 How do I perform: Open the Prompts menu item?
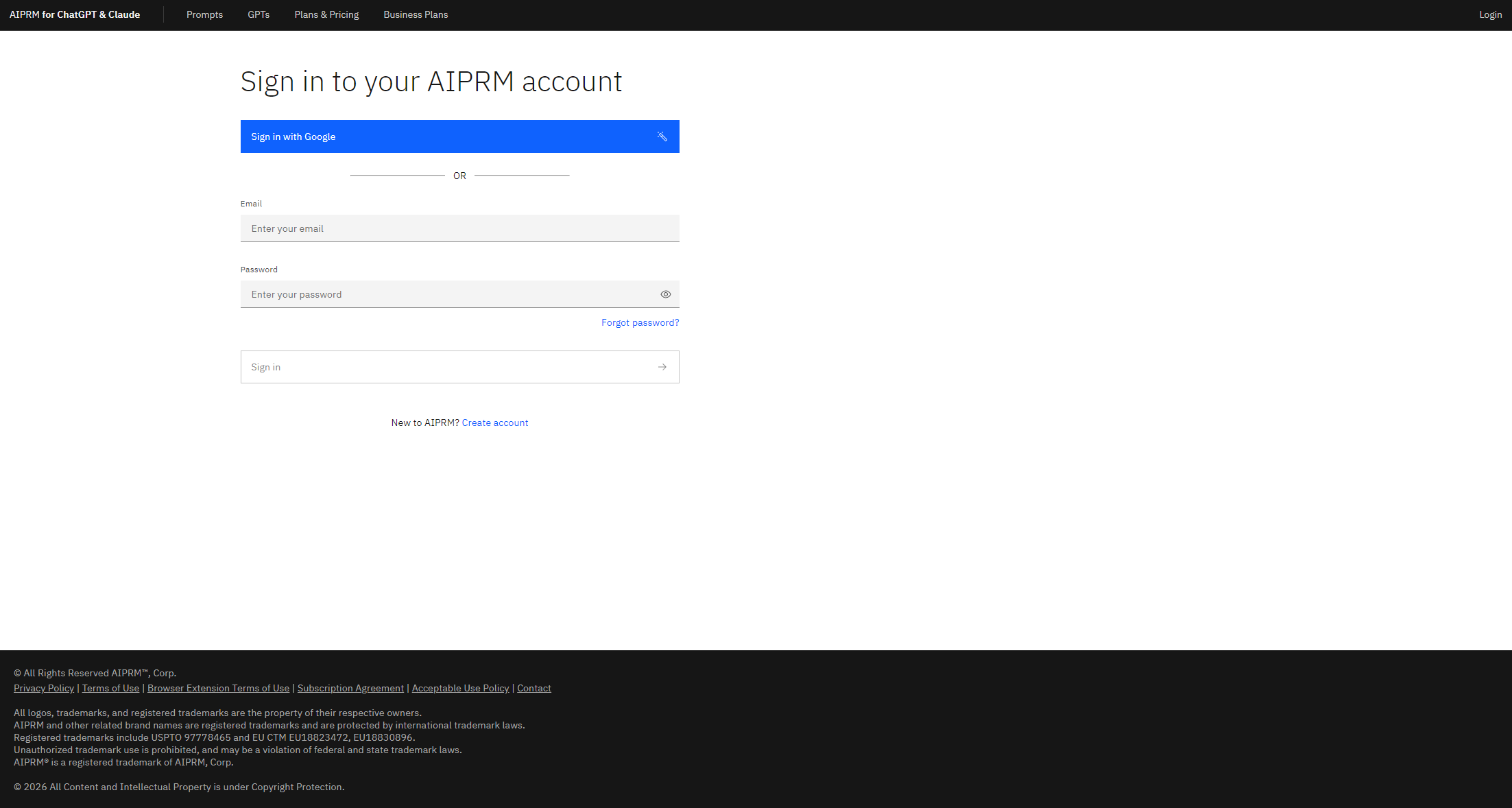pyautogui.click(x=204, y=14)
